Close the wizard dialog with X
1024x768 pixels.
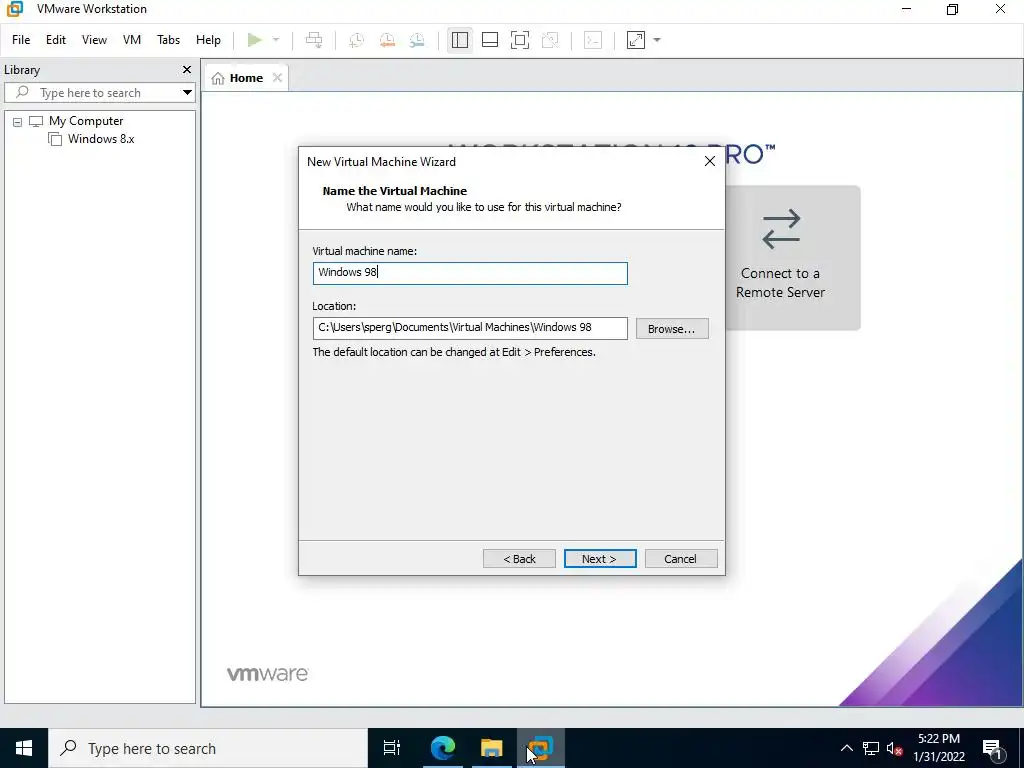tap(710, 161)
